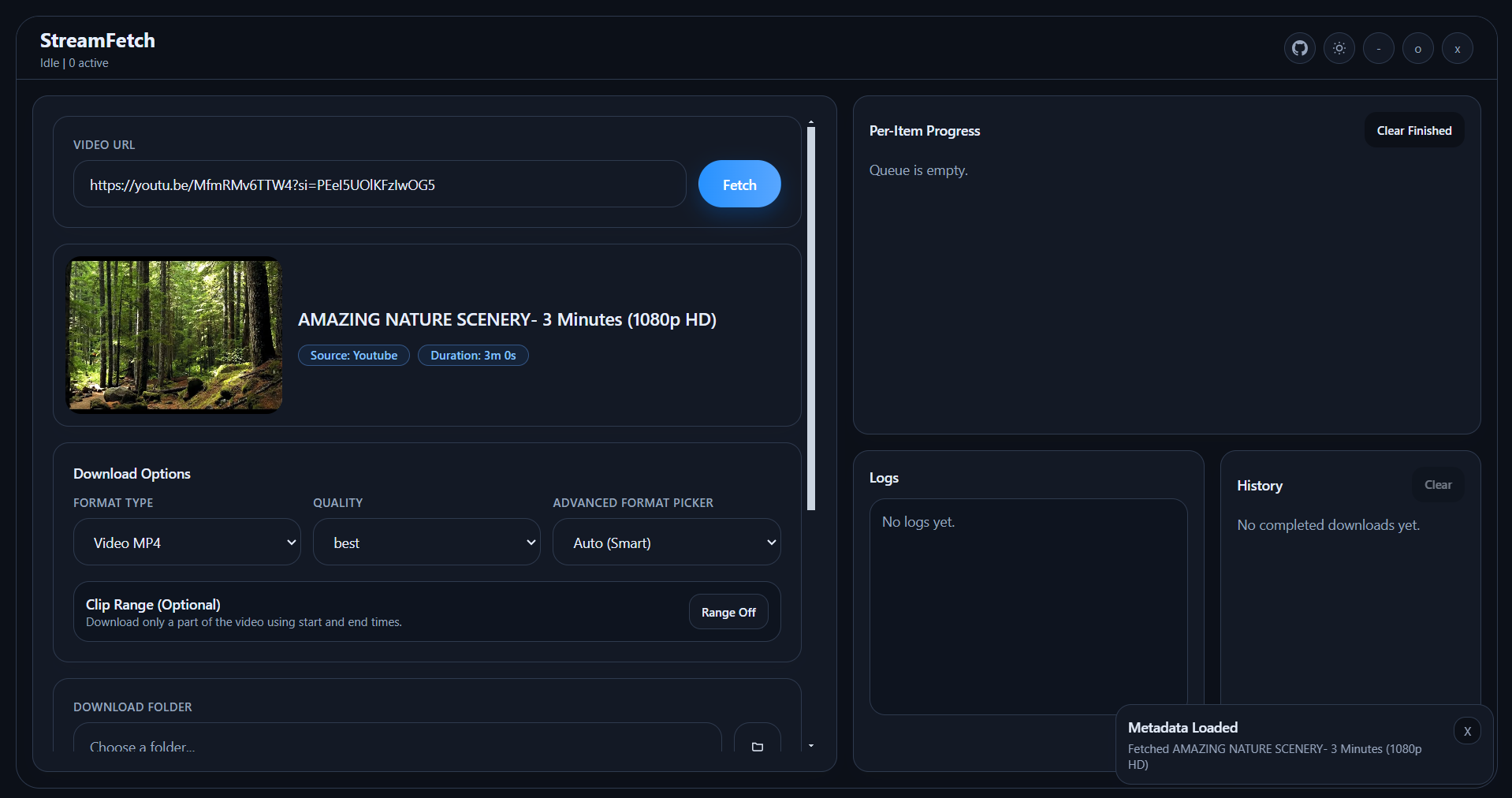Click the scroll-down chevron below Download Folder

point(811,746)
